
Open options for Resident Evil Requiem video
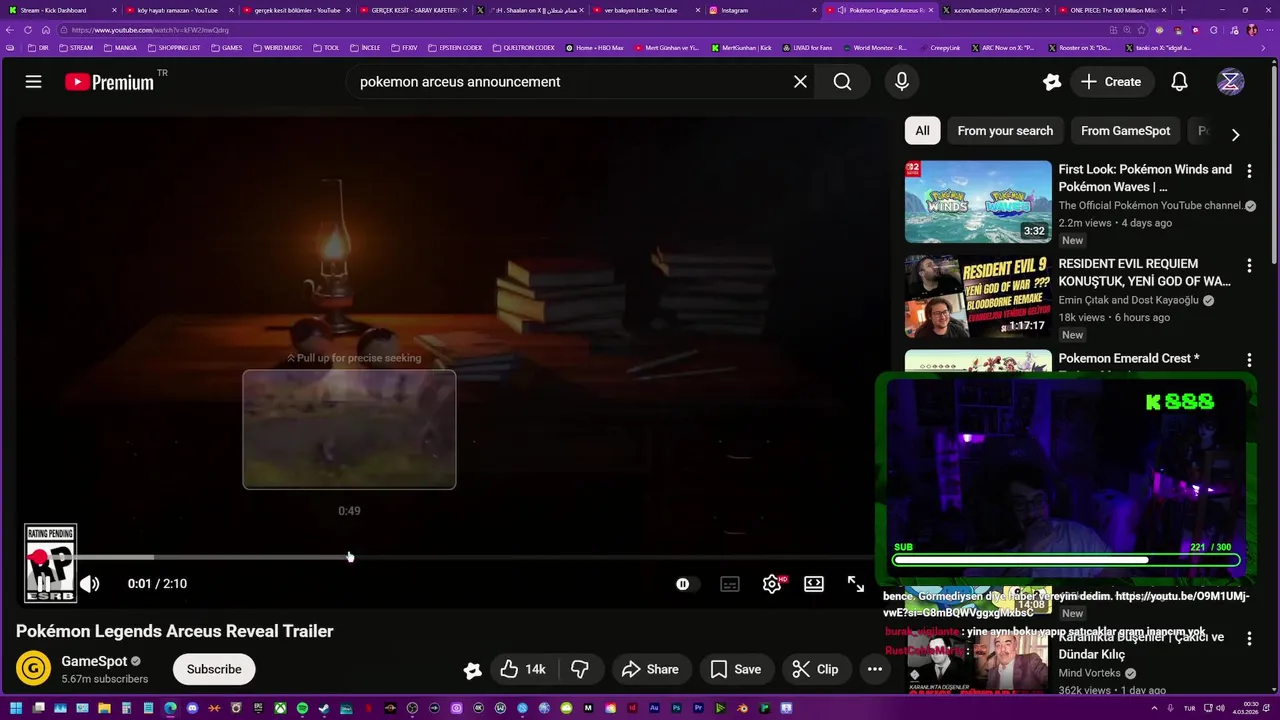(x=1248, y=265)
